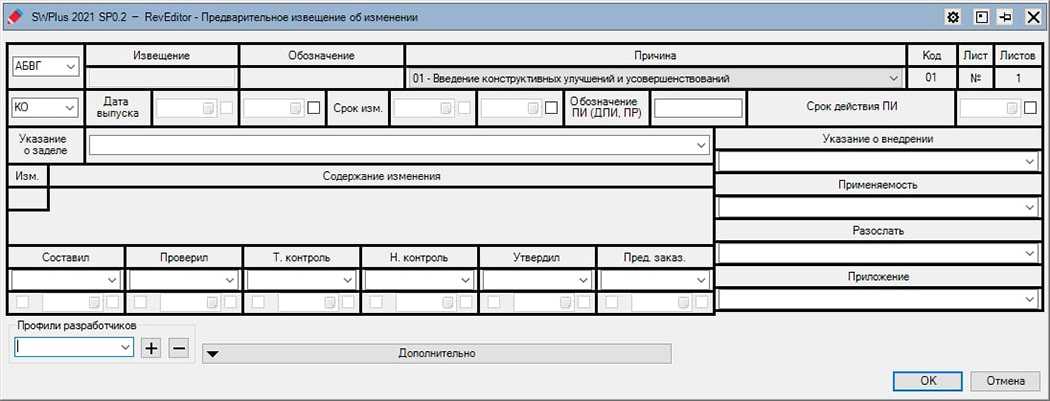
Task: Expand the Дополнительно section
Action: (x=436, y=353)
